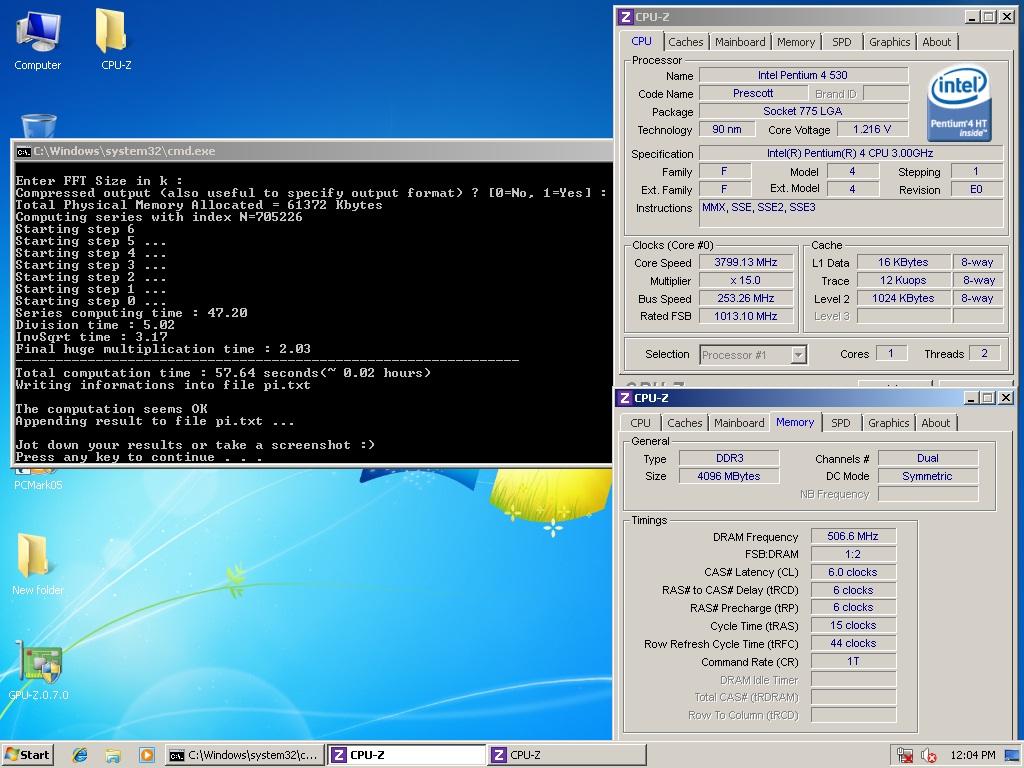The height and width of the screenshot is (768, 1024).
Task: Open Mainboard tab in top CPU-Z window
Action: (740, 42)
